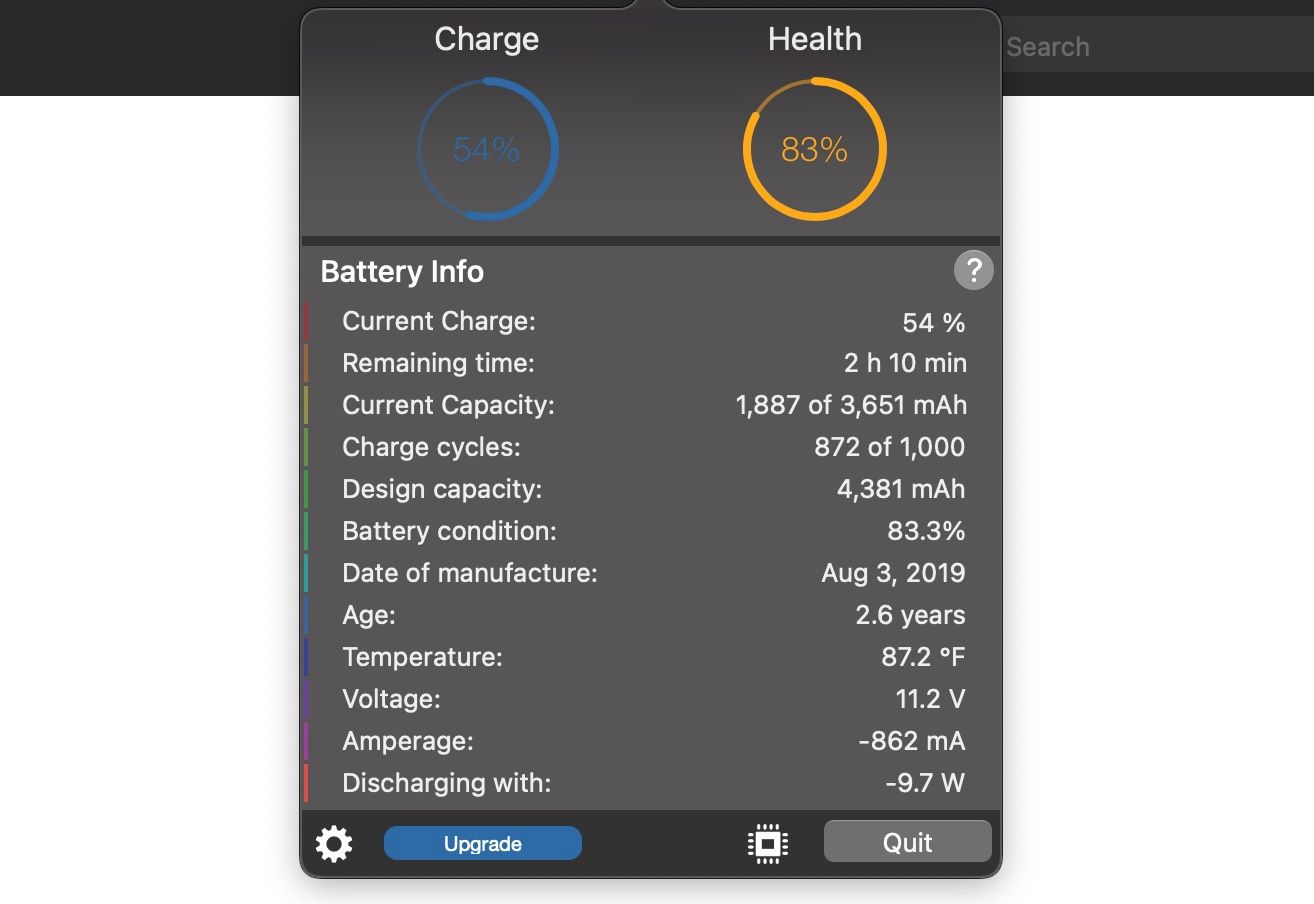Click the Health percentage ring
Viewport: 1314px width, 904px height.
[814, 147]
